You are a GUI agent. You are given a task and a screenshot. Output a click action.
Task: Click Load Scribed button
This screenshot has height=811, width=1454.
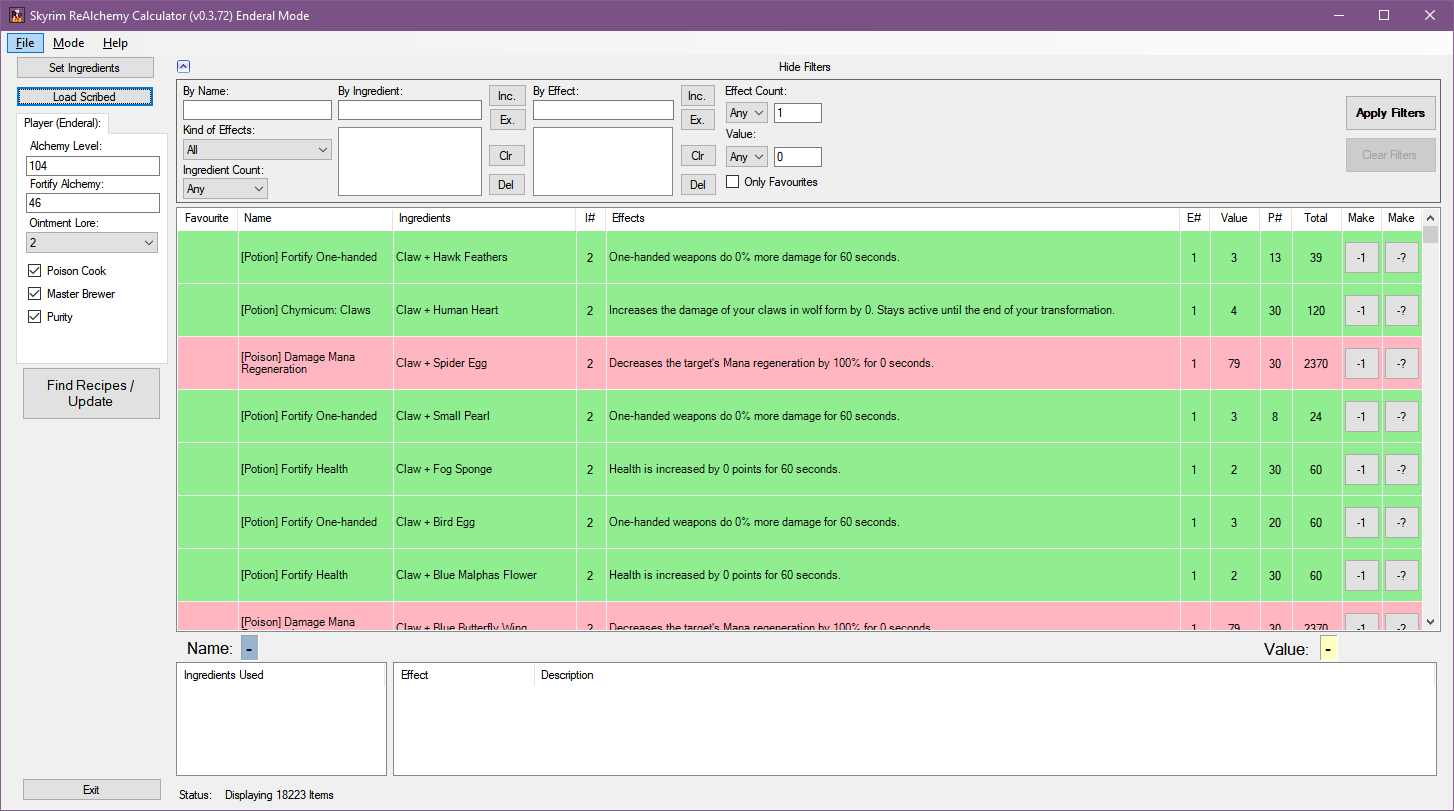coord(85,97)
